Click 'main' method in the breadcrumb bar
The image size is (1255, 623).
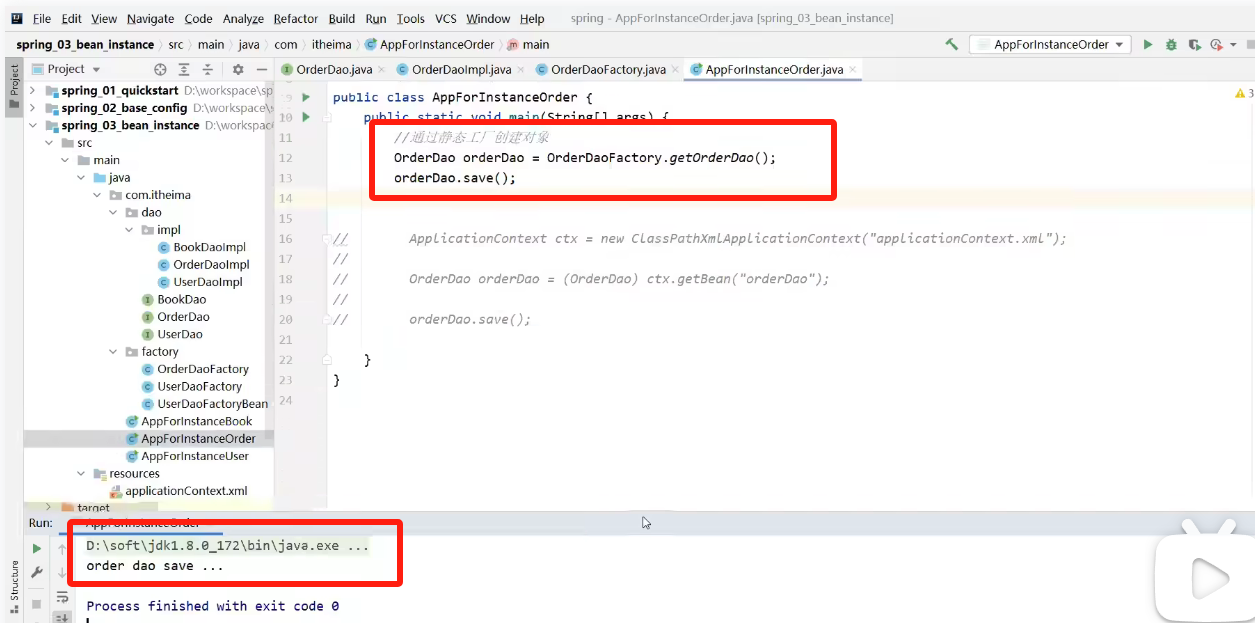(x=529, y=44)
